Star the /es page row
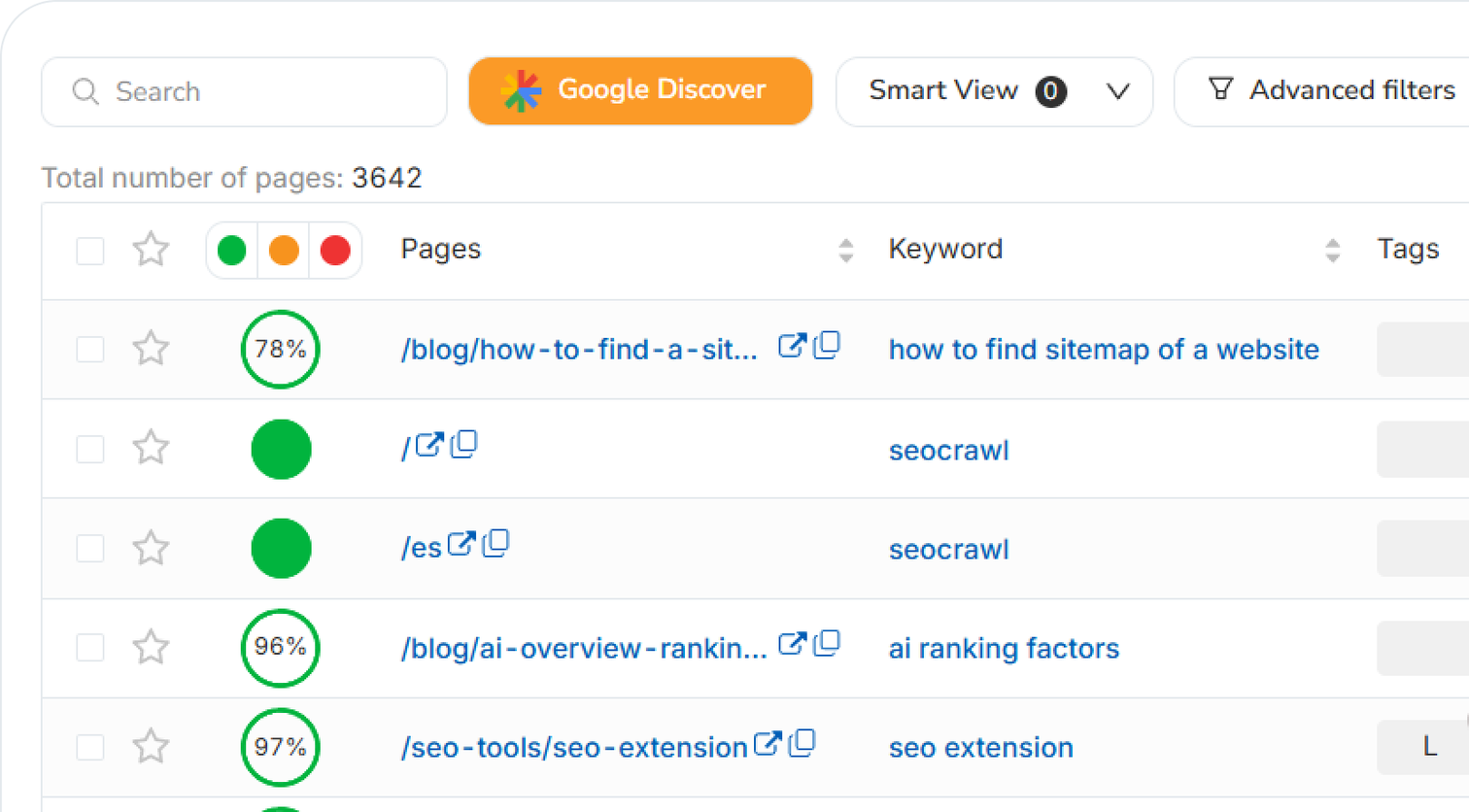 click(x=151, y=548)
